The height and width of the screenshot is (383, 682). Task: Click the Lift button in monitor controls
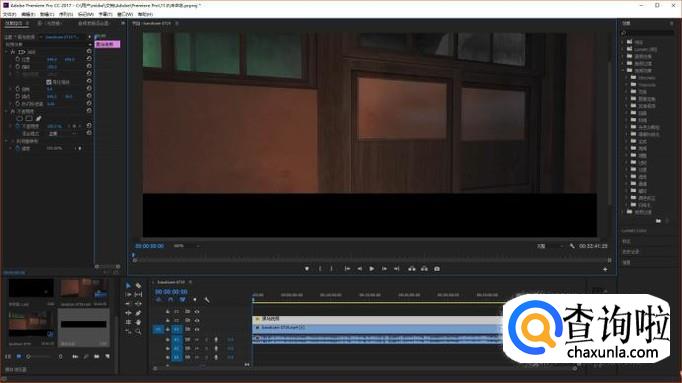coord(411,269)
